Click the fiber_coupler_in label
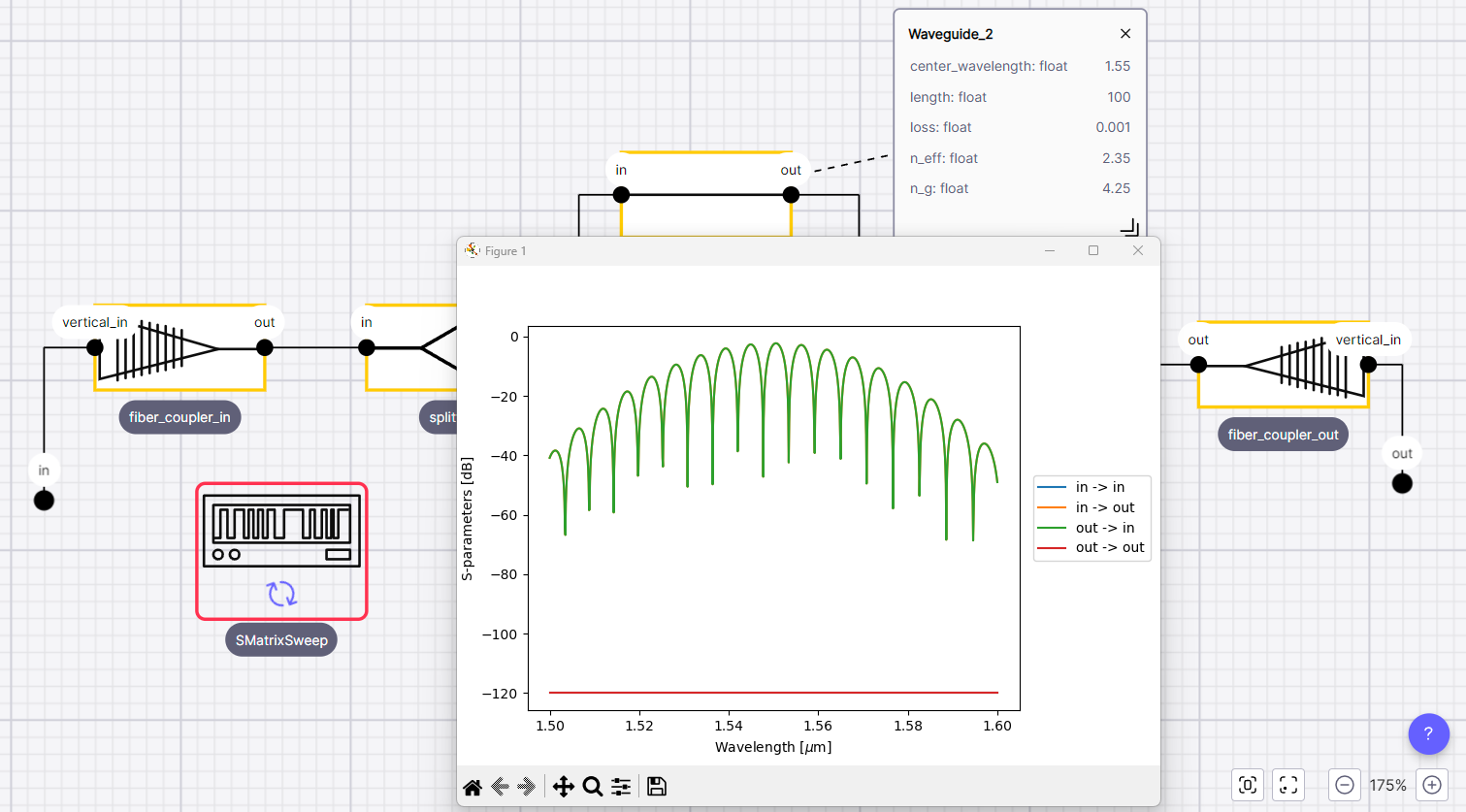The image size is (1466, 812). (179, 417)
